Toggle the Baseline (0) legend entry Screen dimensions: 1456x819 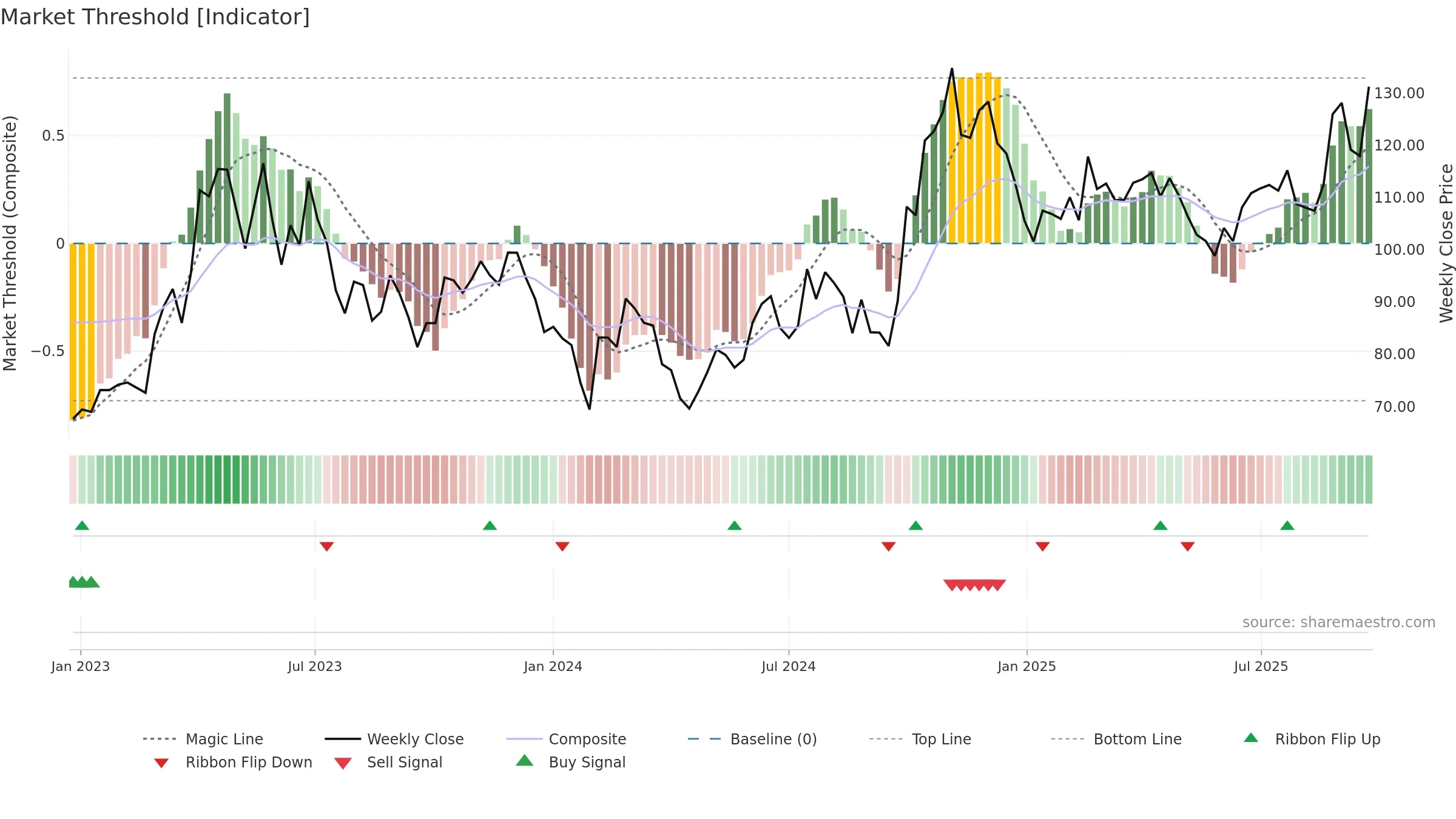tap(752, 739)
